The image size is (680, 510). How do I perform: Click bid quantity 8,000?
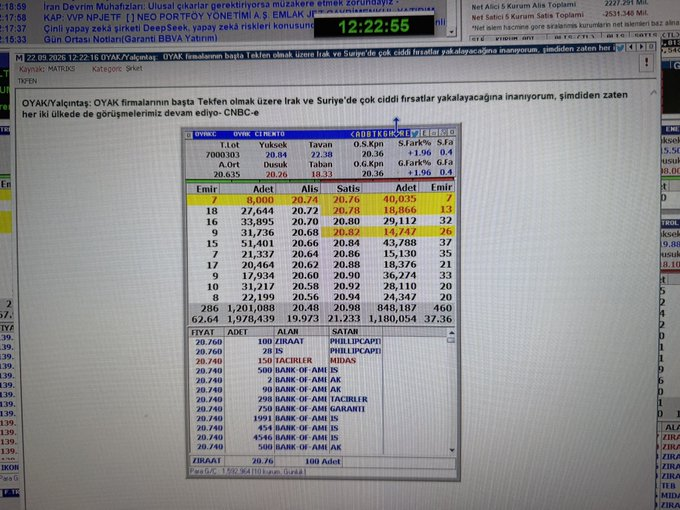(x=260, y=200)
